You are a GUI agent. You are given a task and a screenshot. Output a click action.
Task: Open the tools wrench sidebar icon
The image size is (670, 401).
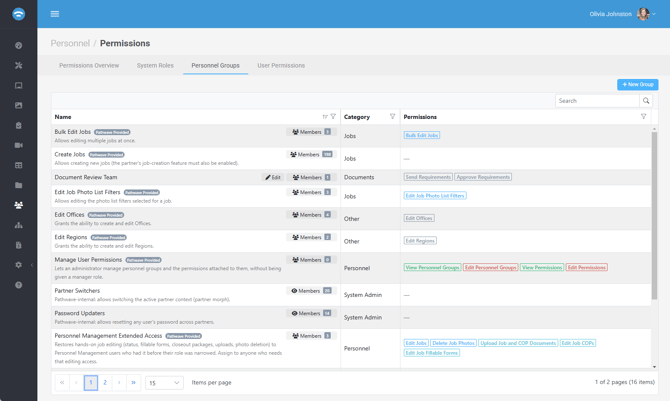point(18,65)
